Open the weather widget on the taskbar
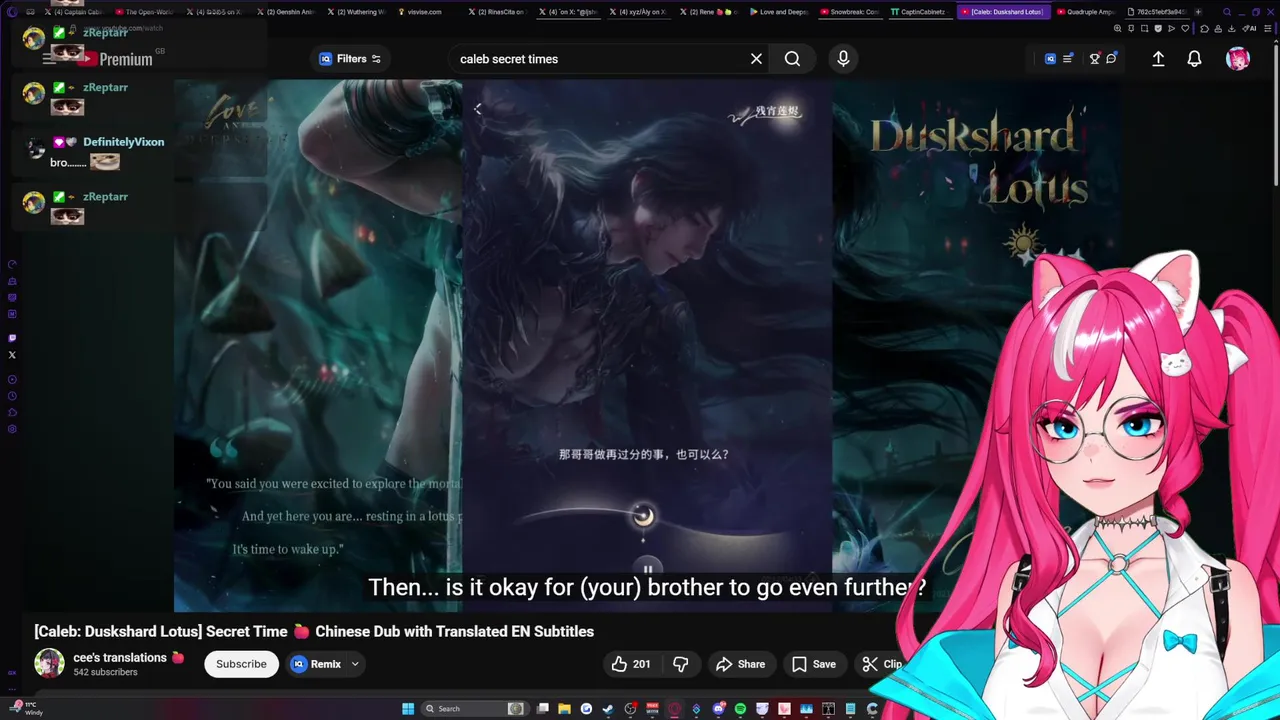Screen dimensions: 1280x720 [27, 708]
